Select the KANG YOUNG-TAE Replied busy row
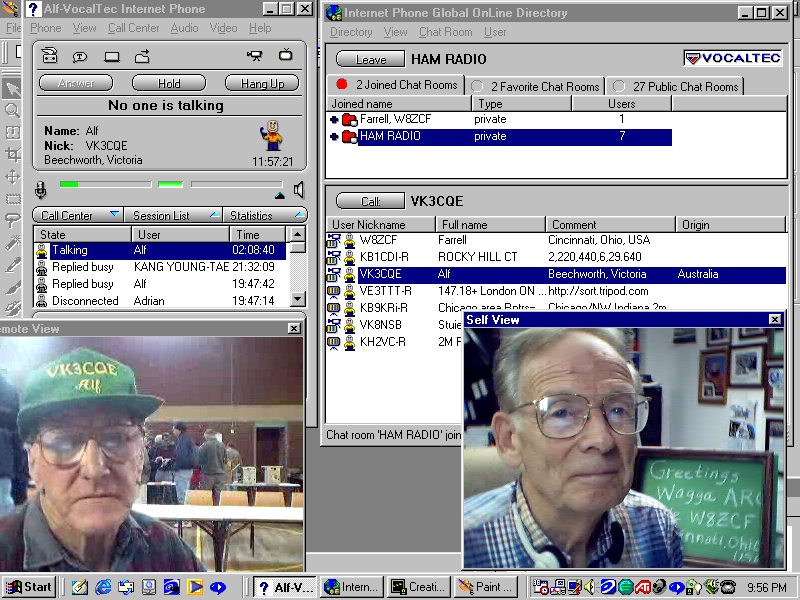Screen dimensions: 800x600 pos(160,267)
